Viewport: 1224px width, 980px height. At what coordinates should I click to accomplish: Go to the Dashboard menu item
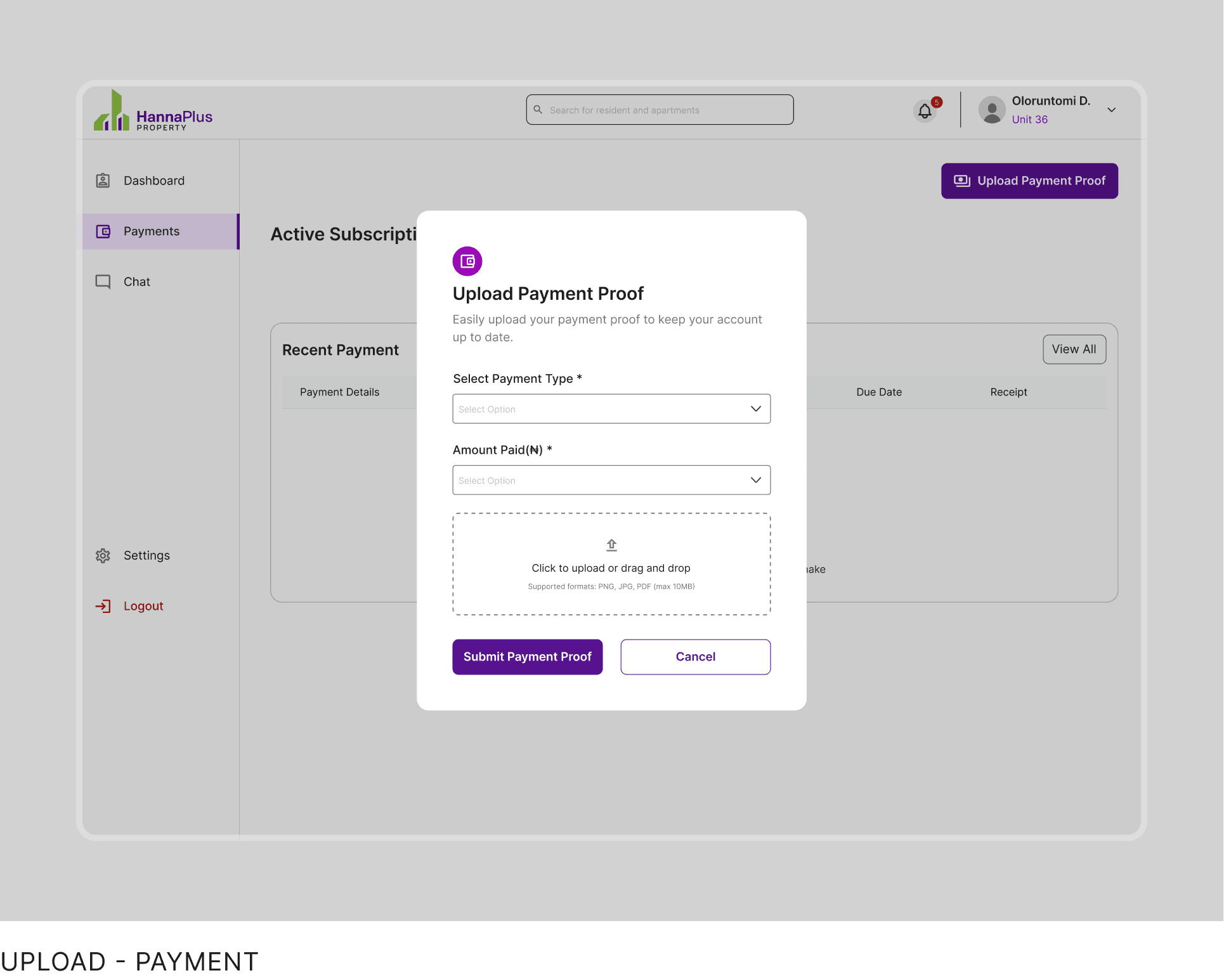pos(154,181)
